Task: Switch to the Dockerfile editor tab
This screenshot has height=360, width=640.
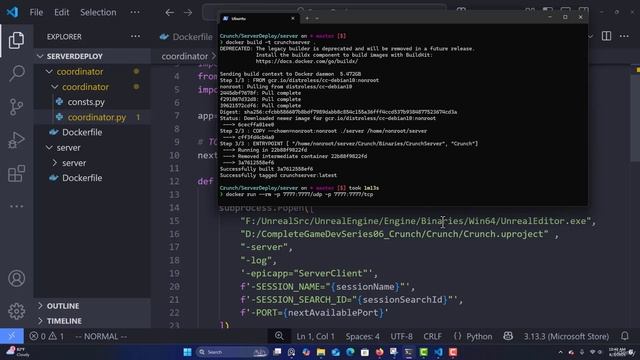Action: point(187,37)
